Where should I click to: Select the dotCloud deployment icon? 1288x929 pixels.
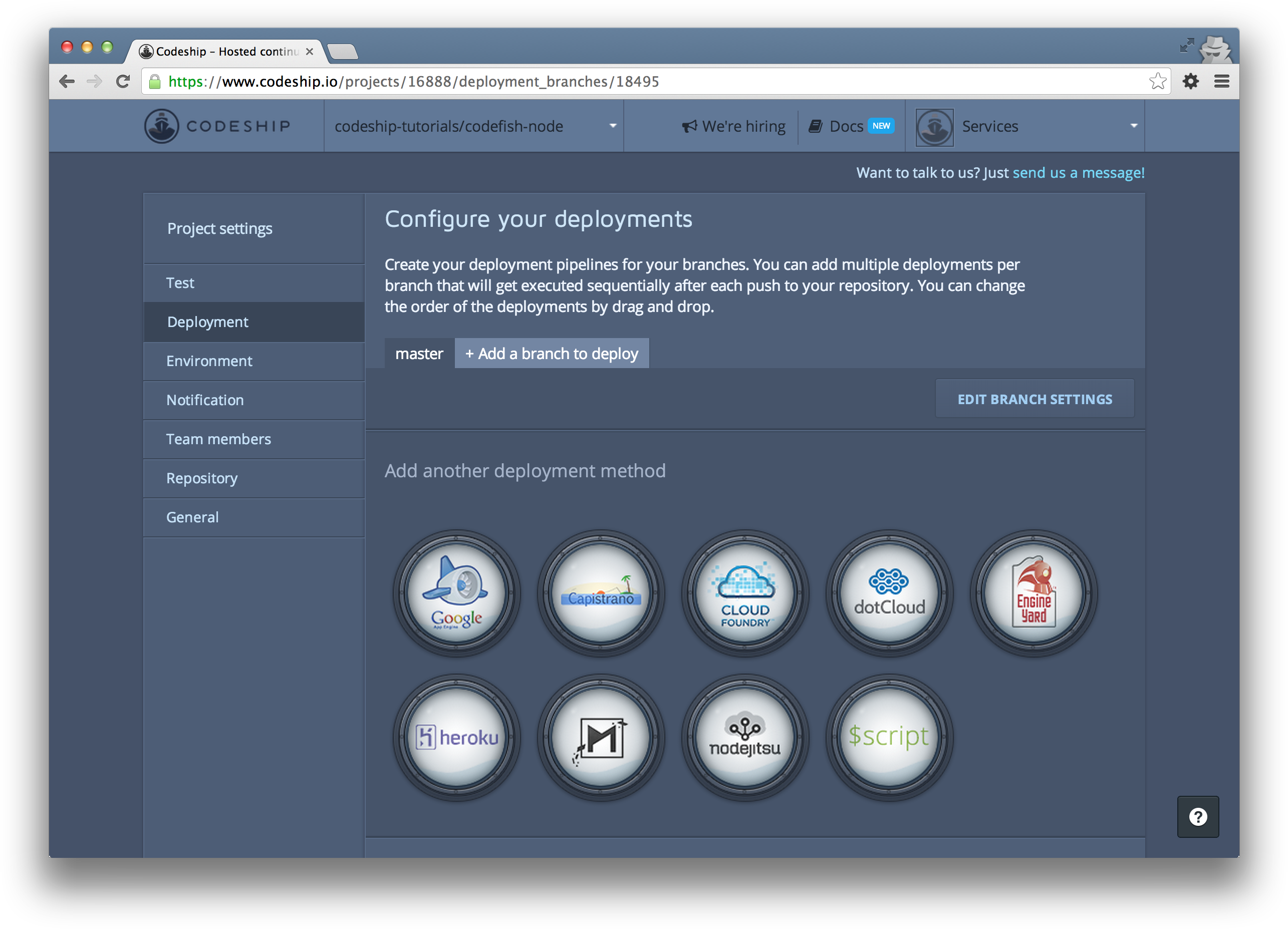click(x=889, y=593)
